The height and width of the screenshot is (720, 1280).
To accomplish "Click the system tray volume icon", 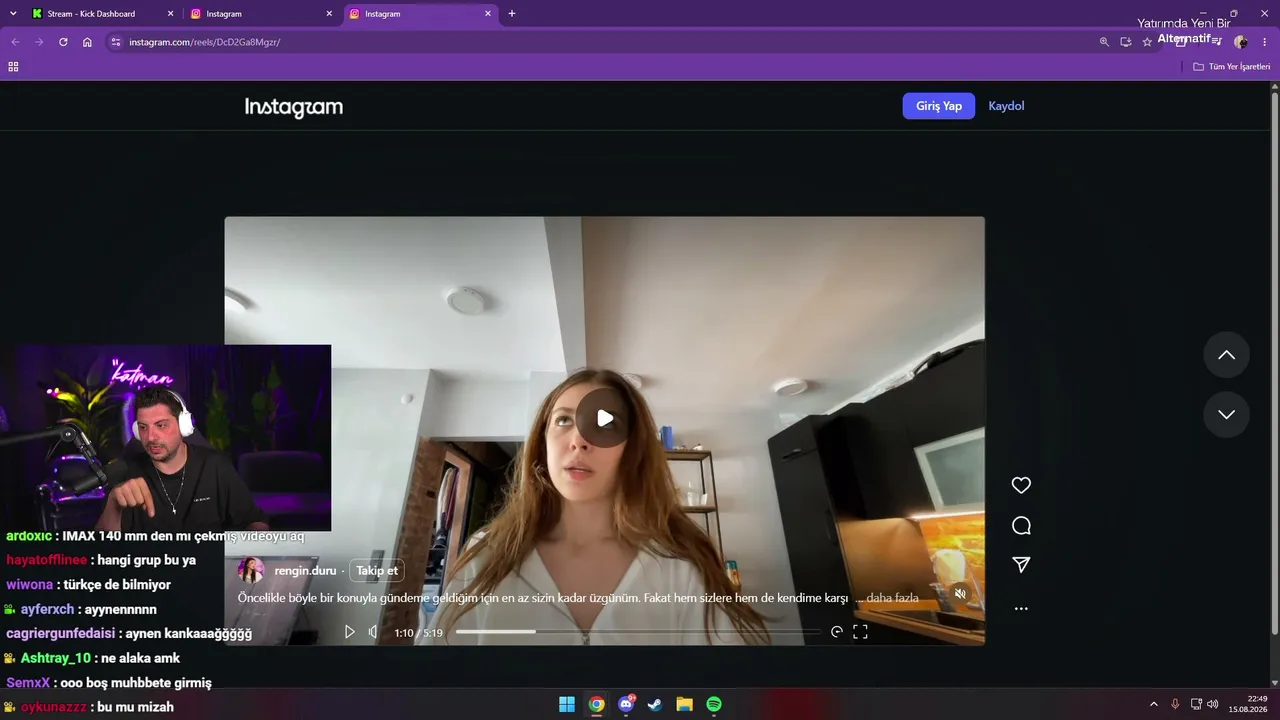I will pyautogui.click(x=1213, y=704).
